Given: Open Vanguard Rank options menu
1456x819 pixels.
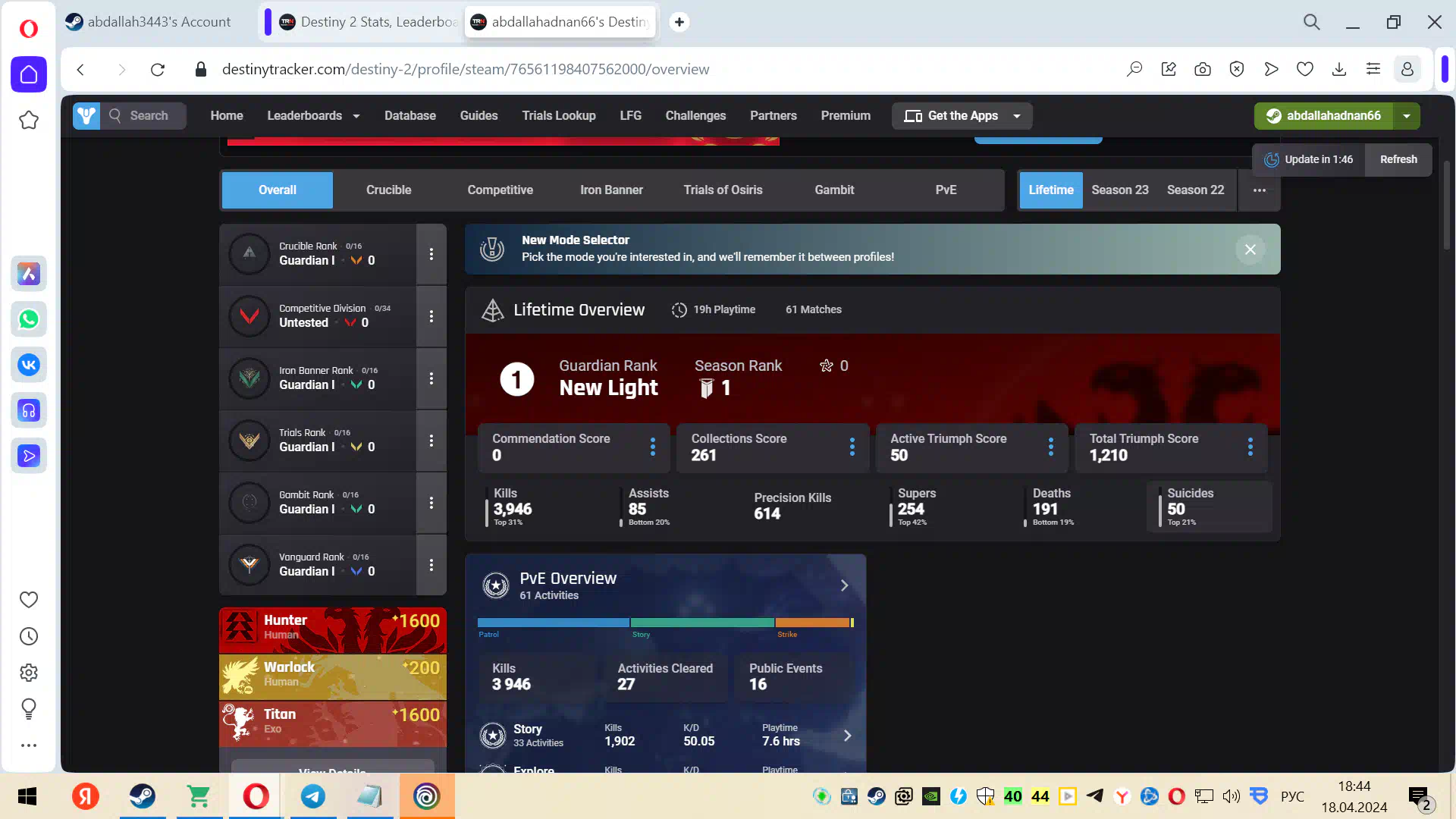Looking at the screenshot, I should tap(431, 565).
